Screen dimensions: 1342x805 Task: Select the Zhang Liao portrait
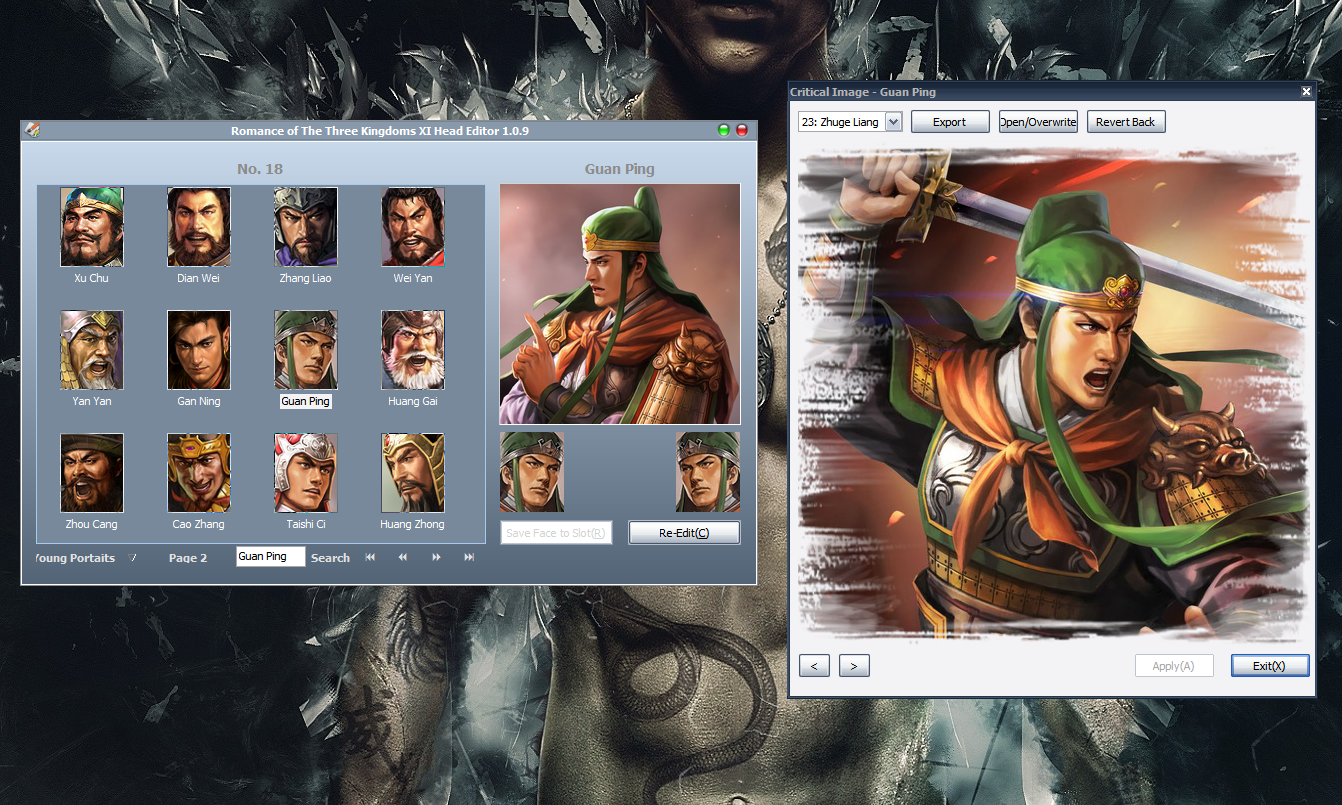click(306, 227)
